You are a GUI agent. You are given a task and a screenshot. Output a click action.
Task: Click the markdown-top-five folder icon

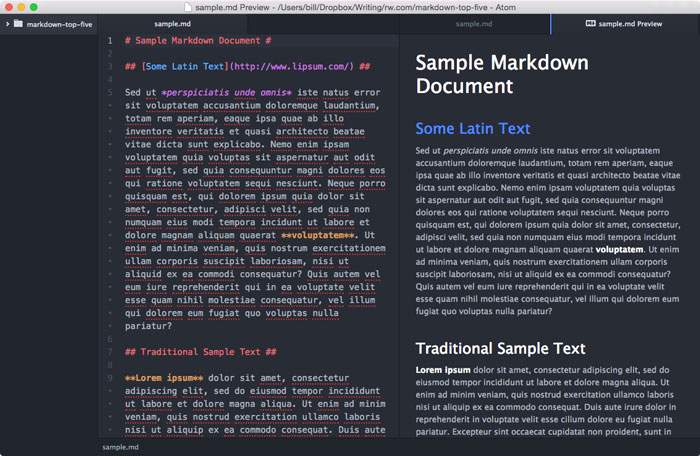18,24
